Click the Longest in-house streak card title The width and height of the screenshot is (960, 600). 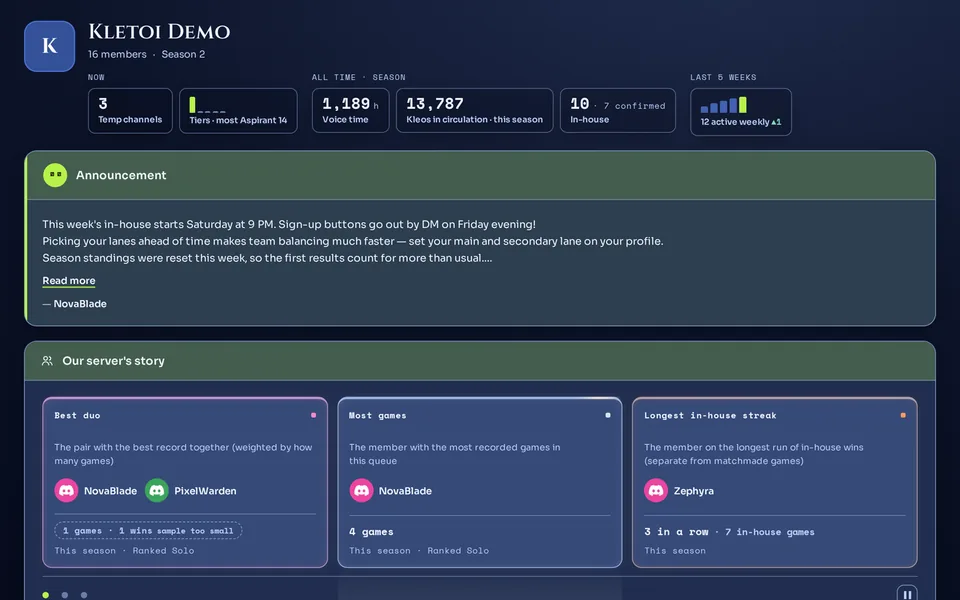click(710, 416)
